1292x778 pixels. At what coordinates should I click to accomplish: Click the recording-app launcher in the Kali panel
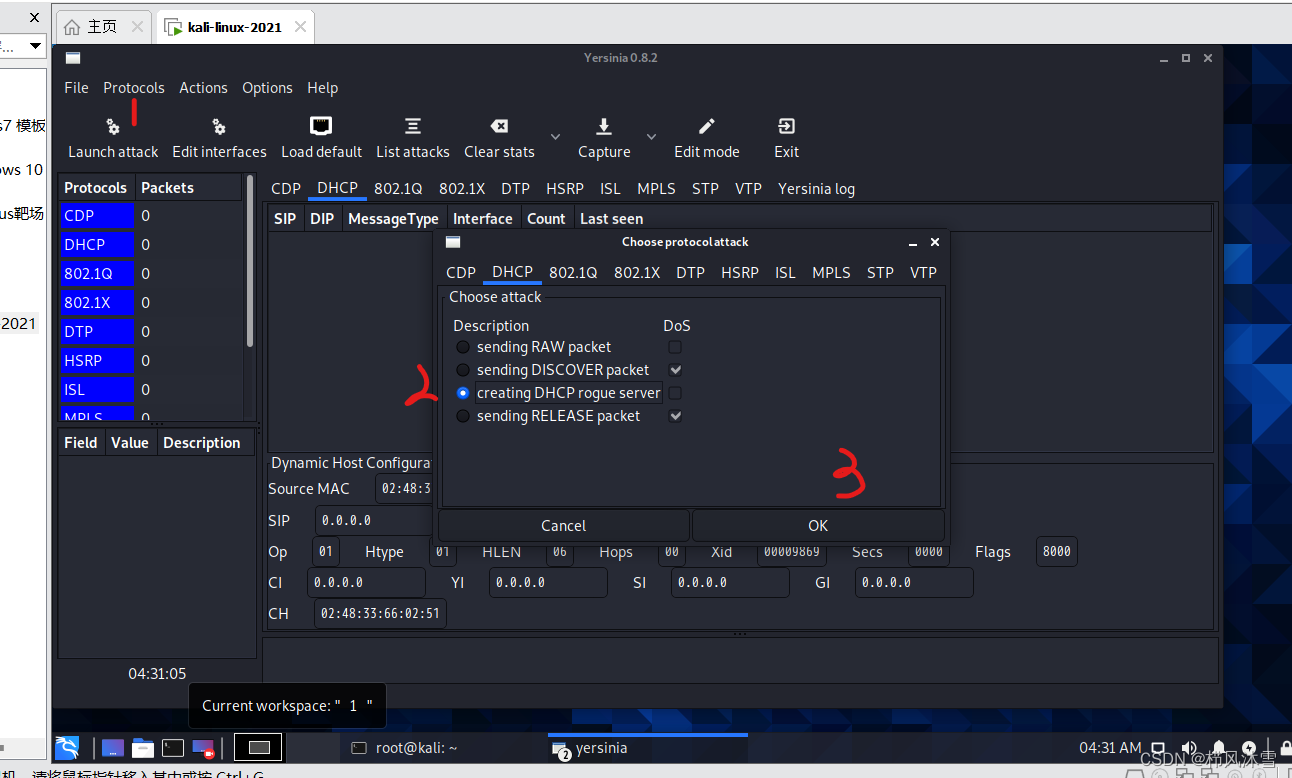[204, 747]
